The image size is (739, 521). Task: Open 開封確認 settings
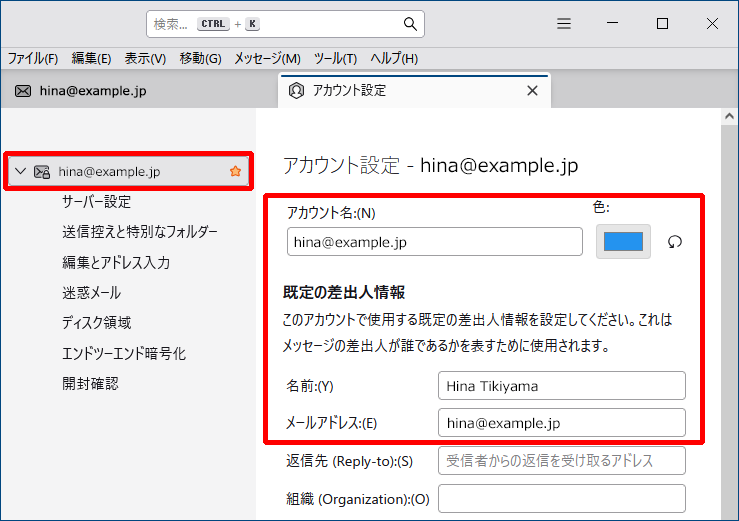pyautogui.click(x=90, y=383)
